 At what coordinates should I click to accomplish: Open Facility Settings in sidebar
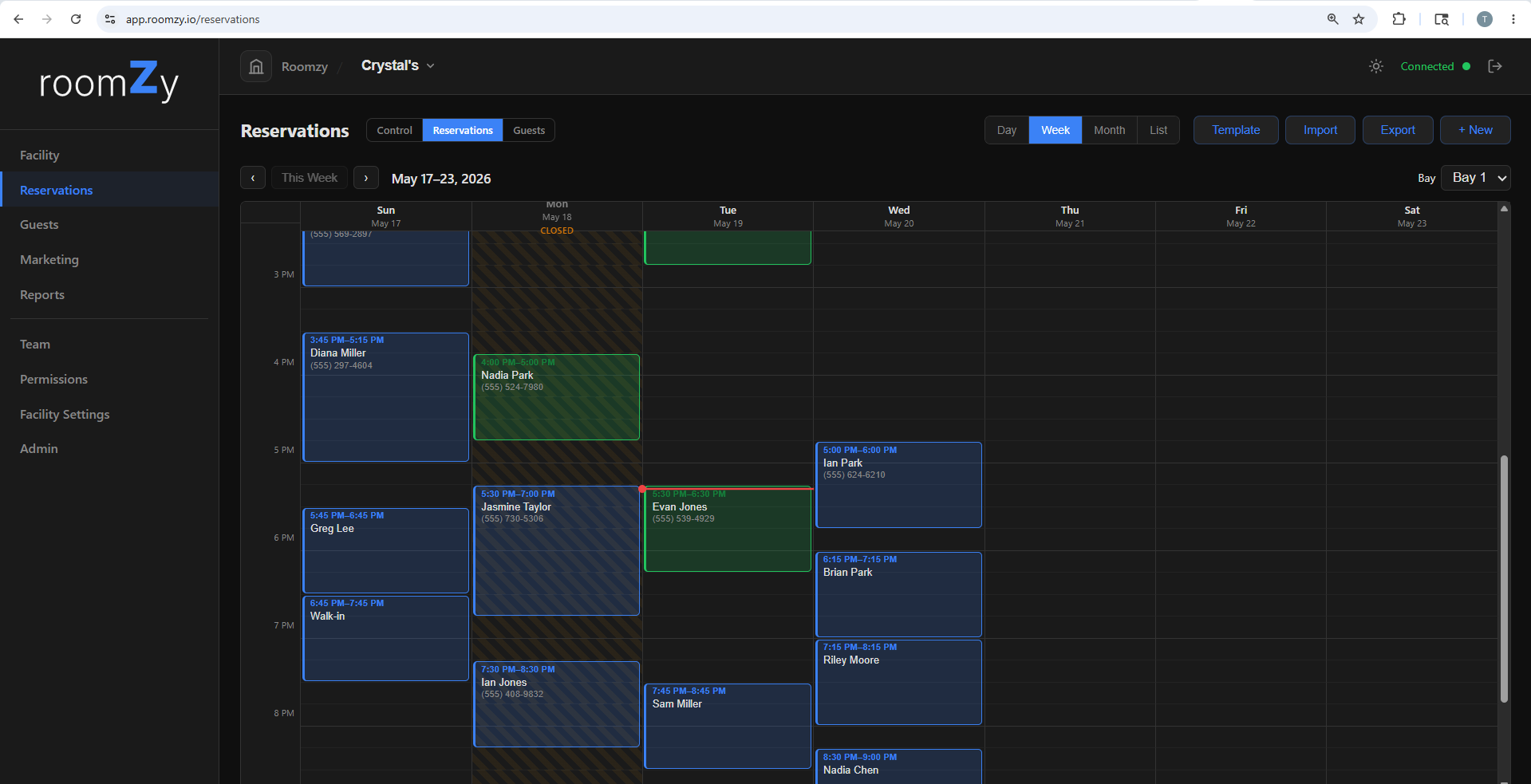109,415
